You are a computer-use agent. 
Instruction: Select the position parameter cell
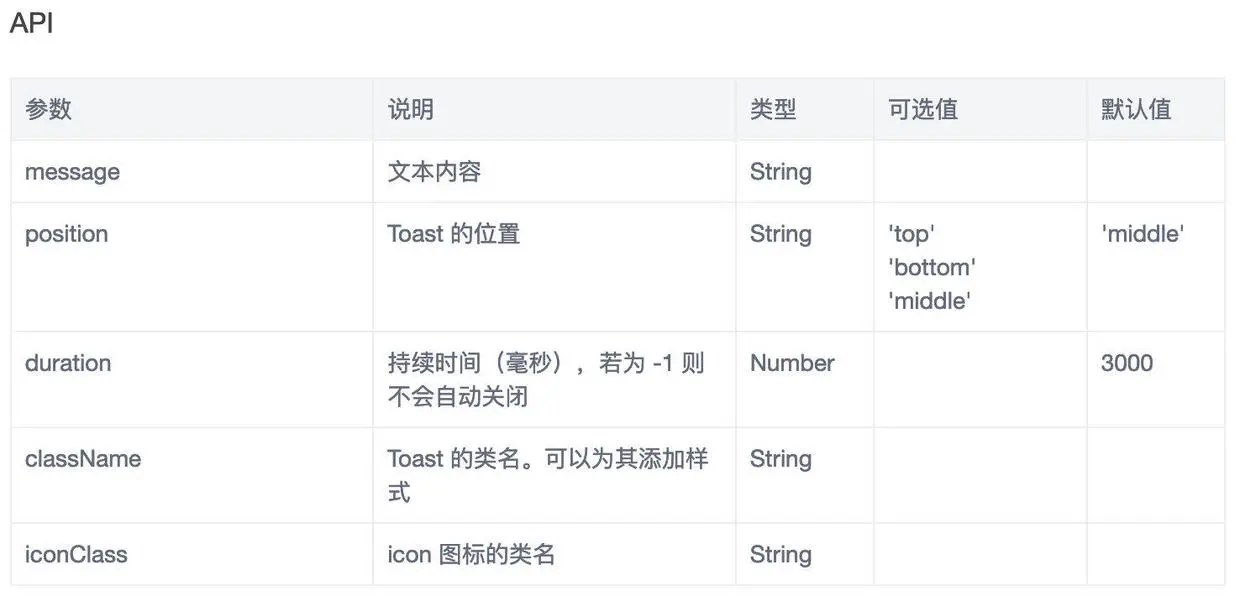[66, 234]
